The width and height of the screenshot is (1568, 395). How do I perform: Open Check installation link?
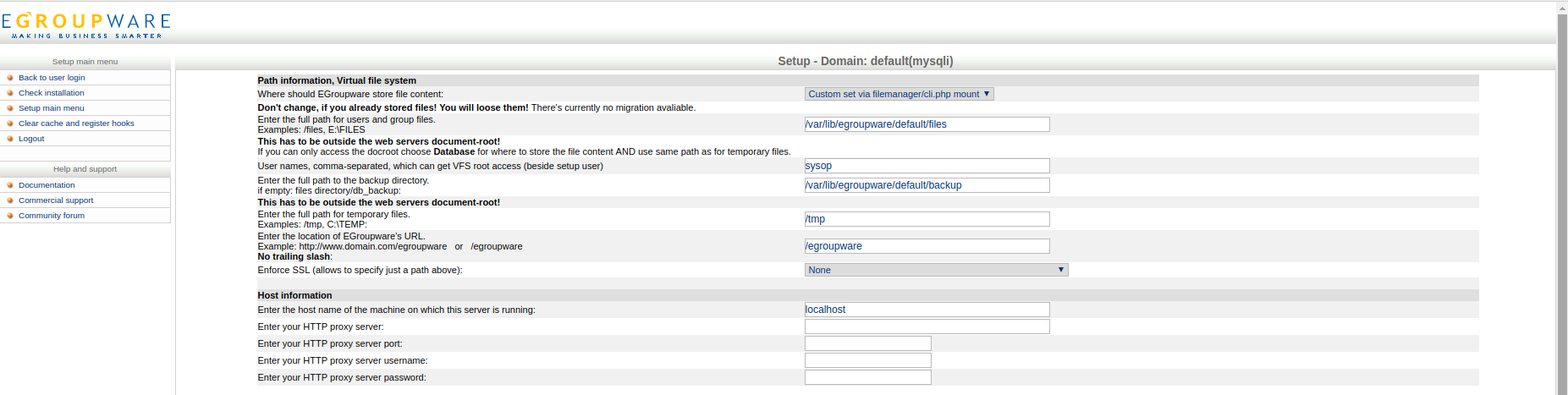[x=52, y=93]
